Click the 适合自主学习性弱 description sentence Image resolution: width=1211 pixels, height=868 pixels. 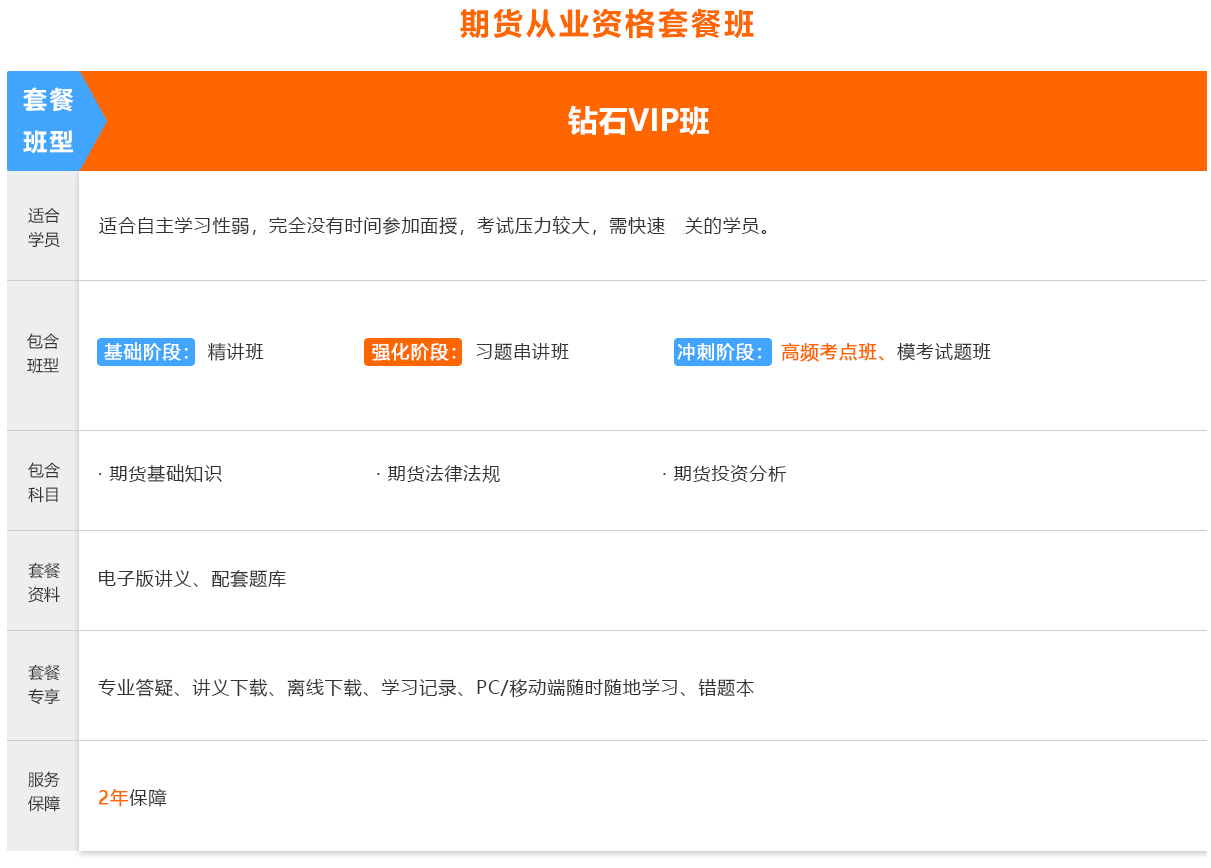(x=435, y=226)
